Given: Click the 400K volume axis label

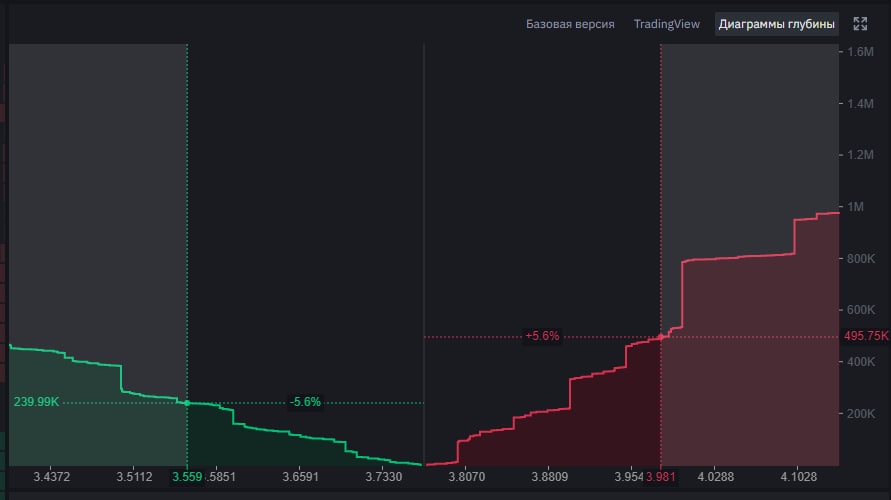Looking at the screenshot, I should 861,362.
